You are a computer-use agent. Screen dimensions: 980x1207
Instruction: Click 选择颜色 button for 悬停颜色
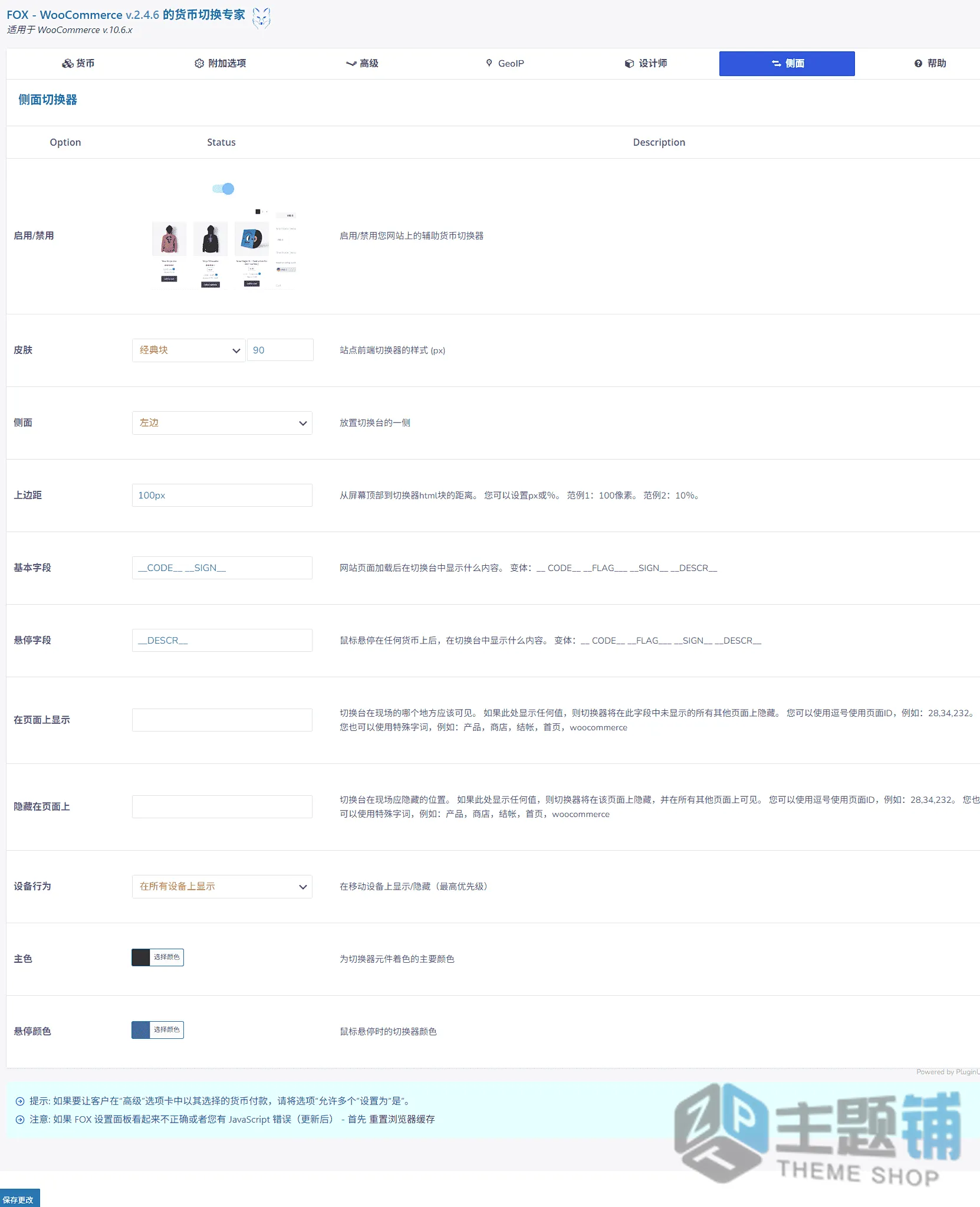(x=167, y=1030)
